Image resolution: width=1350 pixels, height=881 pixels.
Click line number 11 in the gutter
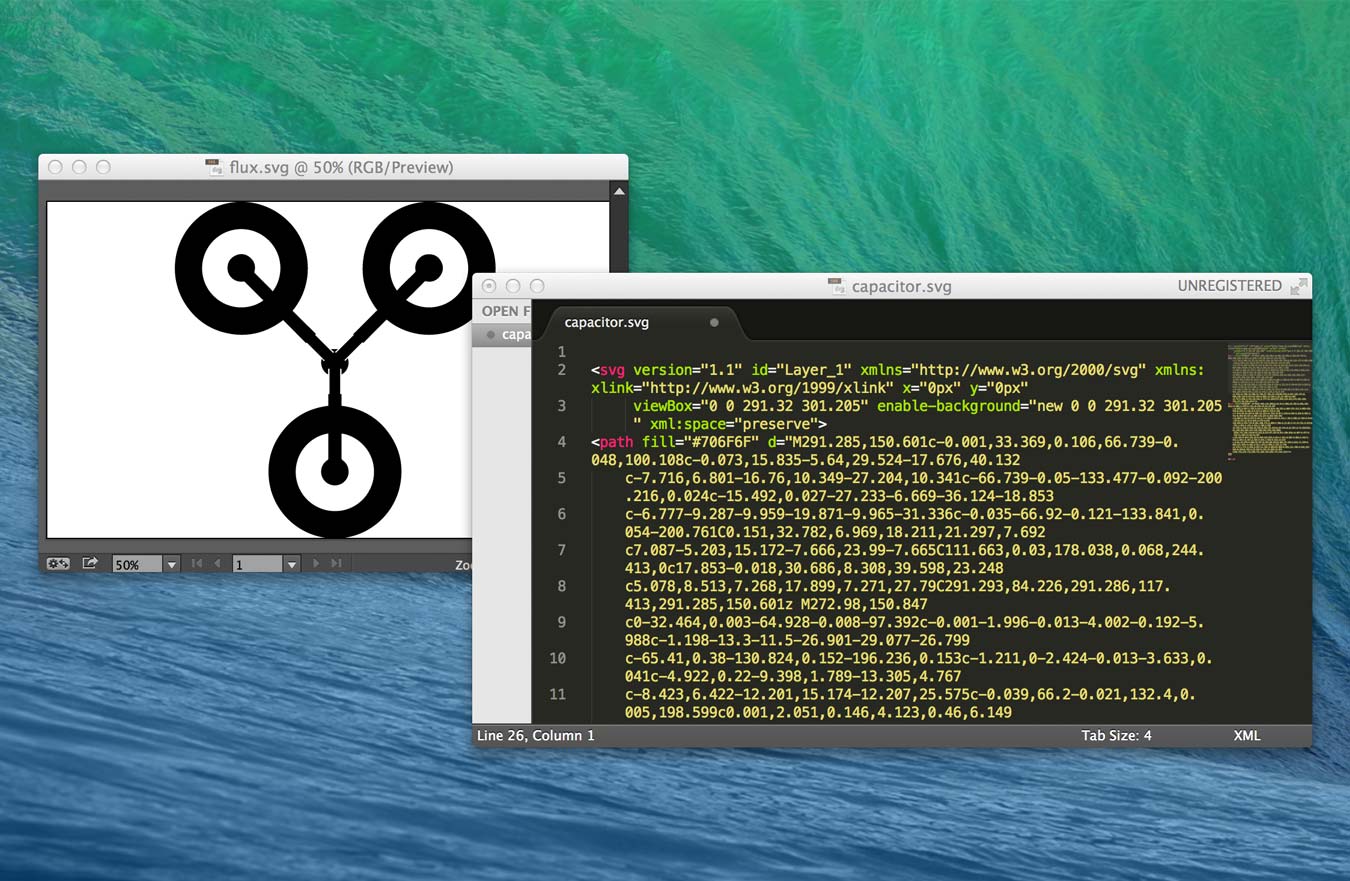coord(557,694)
